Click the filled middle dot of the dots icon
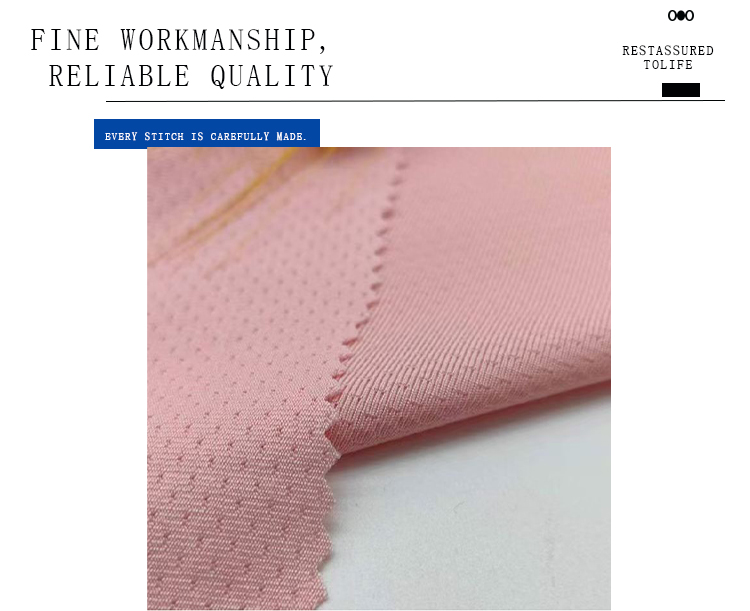The width and height of the screenshot is (750, 611). coord(681,16)
